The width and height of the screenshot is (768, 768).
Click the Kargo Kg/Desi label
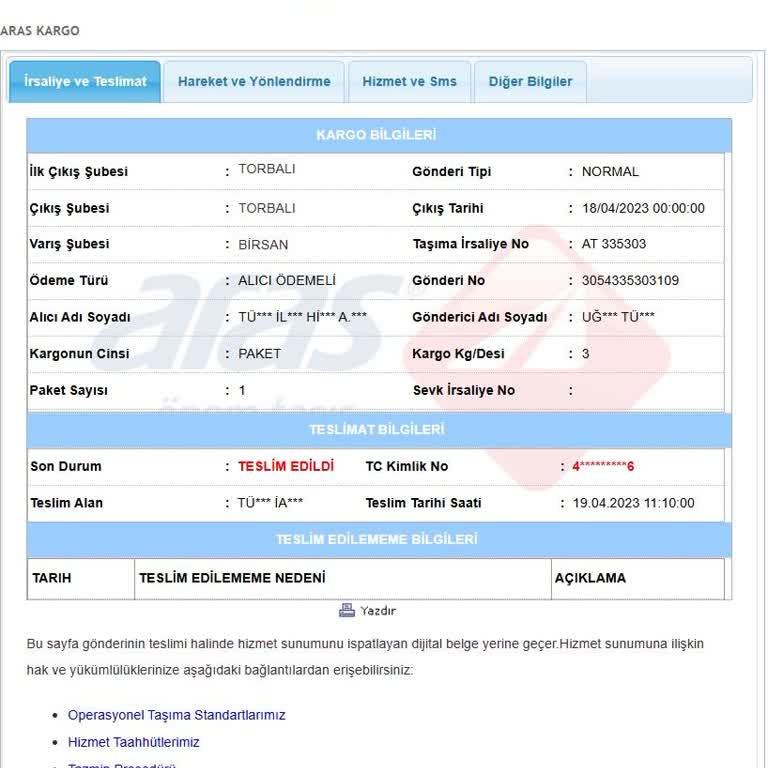[458, 354]
